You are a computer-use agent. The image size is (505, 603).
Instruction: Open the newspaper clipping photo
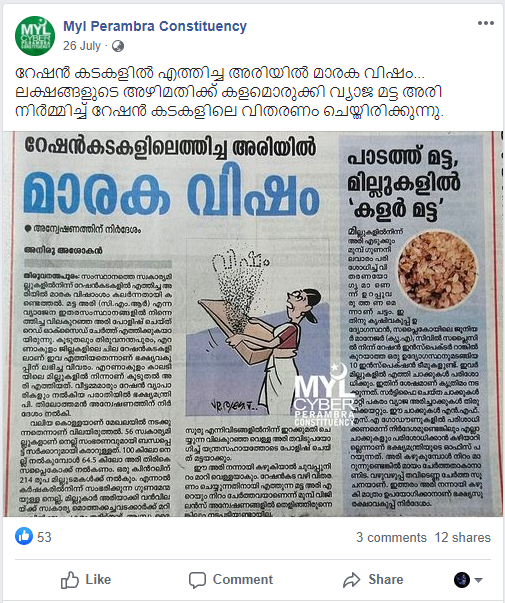pos(253,324)
